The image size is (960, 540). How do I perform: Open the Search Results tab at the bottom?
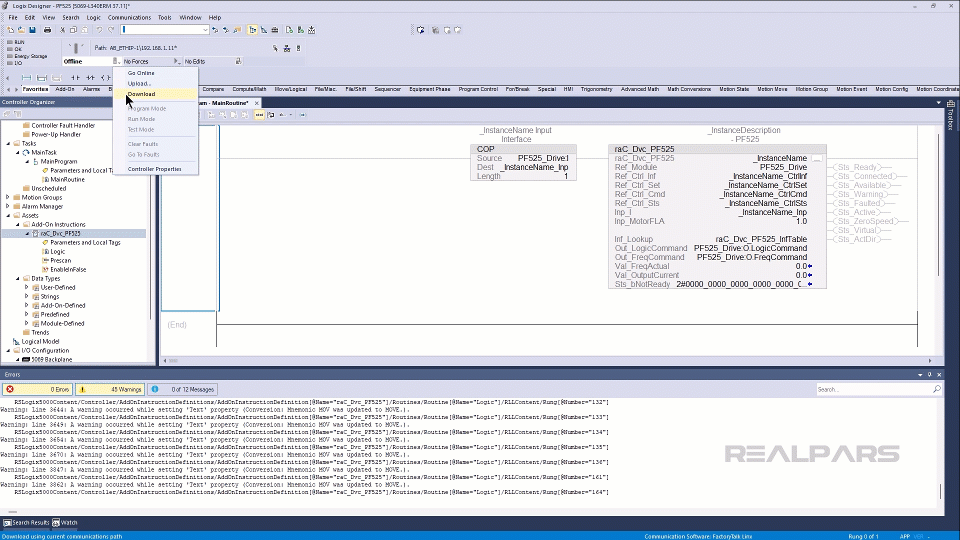26,523
